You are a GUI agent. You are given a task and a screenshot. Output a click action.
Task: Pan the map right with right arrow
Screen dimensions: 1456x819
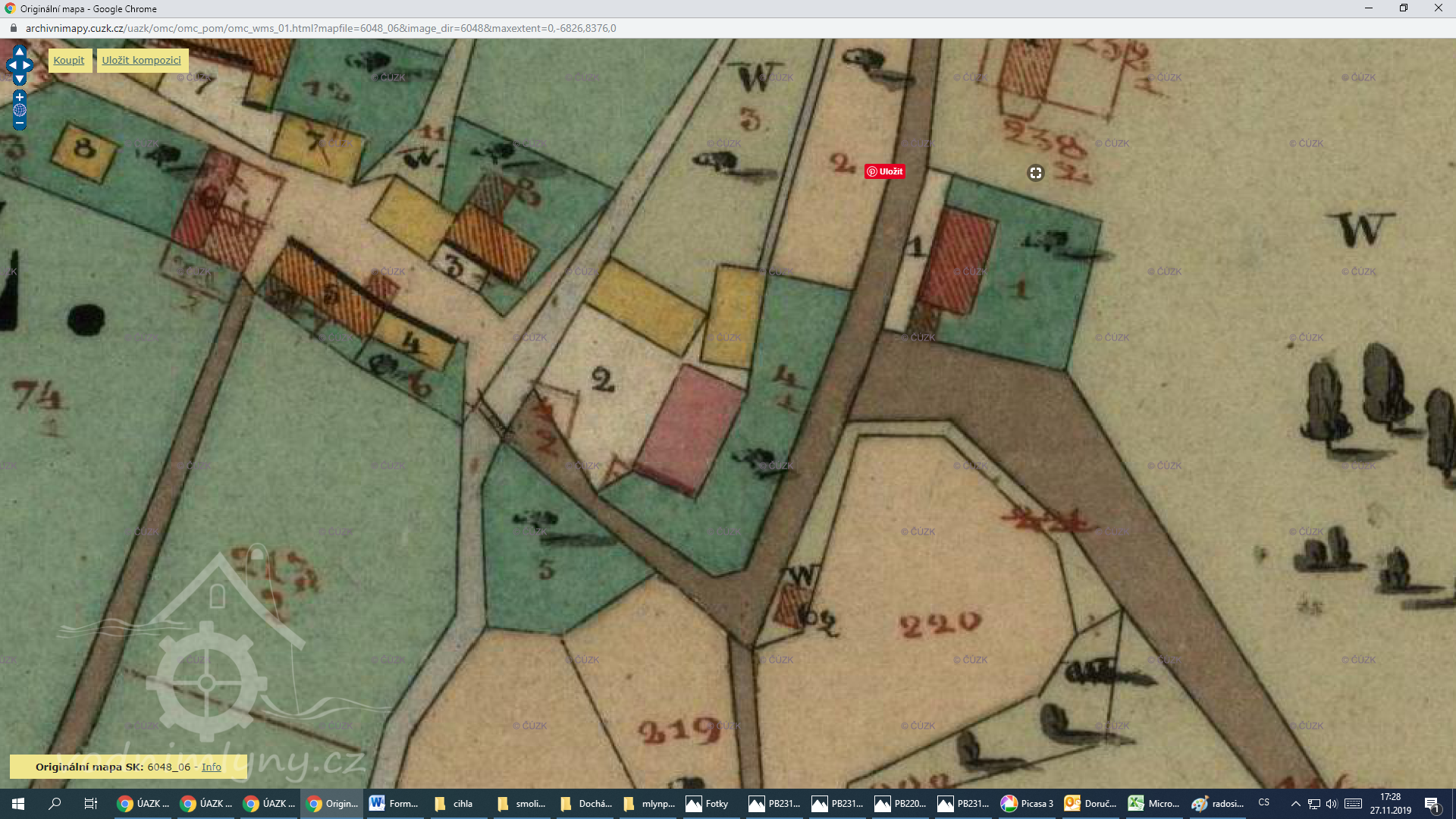point(29,65)
